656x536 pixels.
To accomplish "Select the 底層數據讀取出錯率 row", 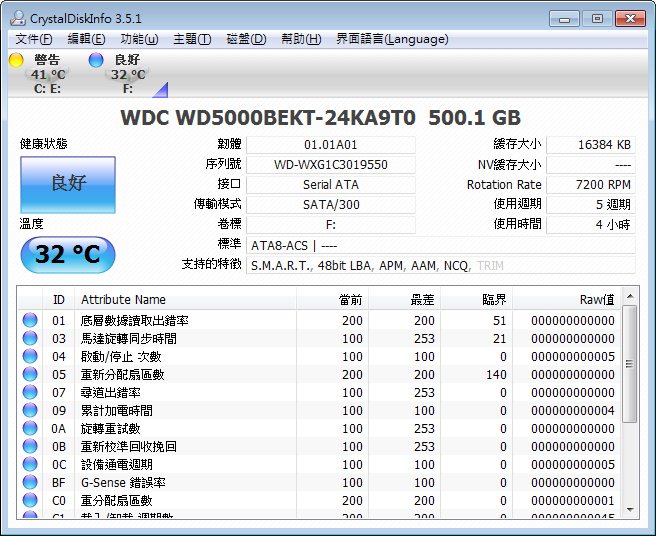I will (x=319, y=321).
